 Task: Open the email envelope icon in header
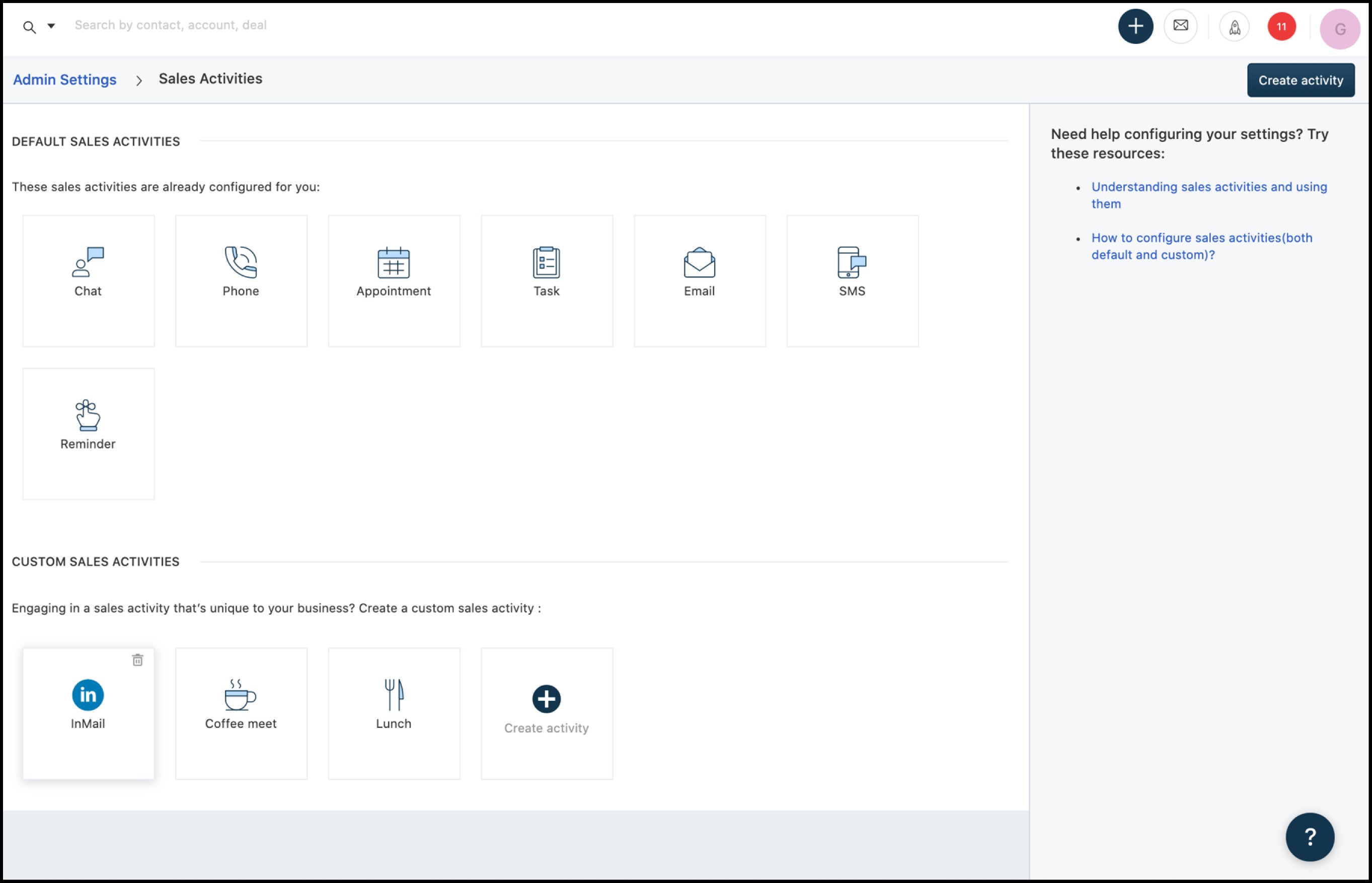1180,26
